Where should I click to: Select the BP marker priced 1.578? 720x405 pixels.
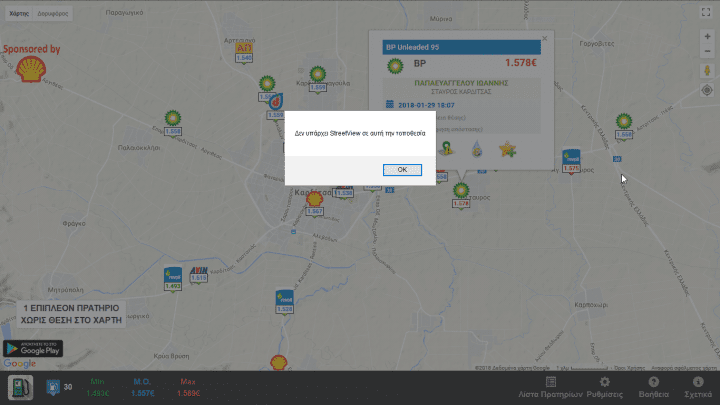point(461,196)
